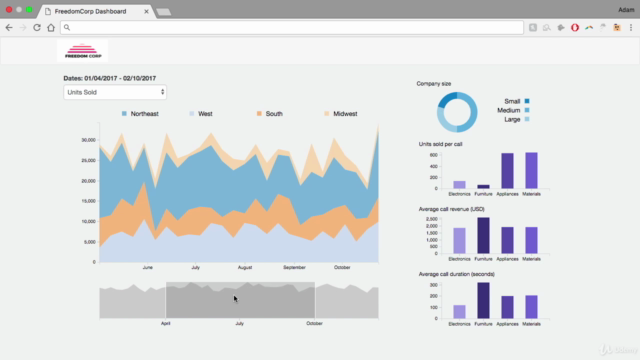Click the July marker on brush timeline
The width and height of the screenshot is (640, 360).
[240, 323]
